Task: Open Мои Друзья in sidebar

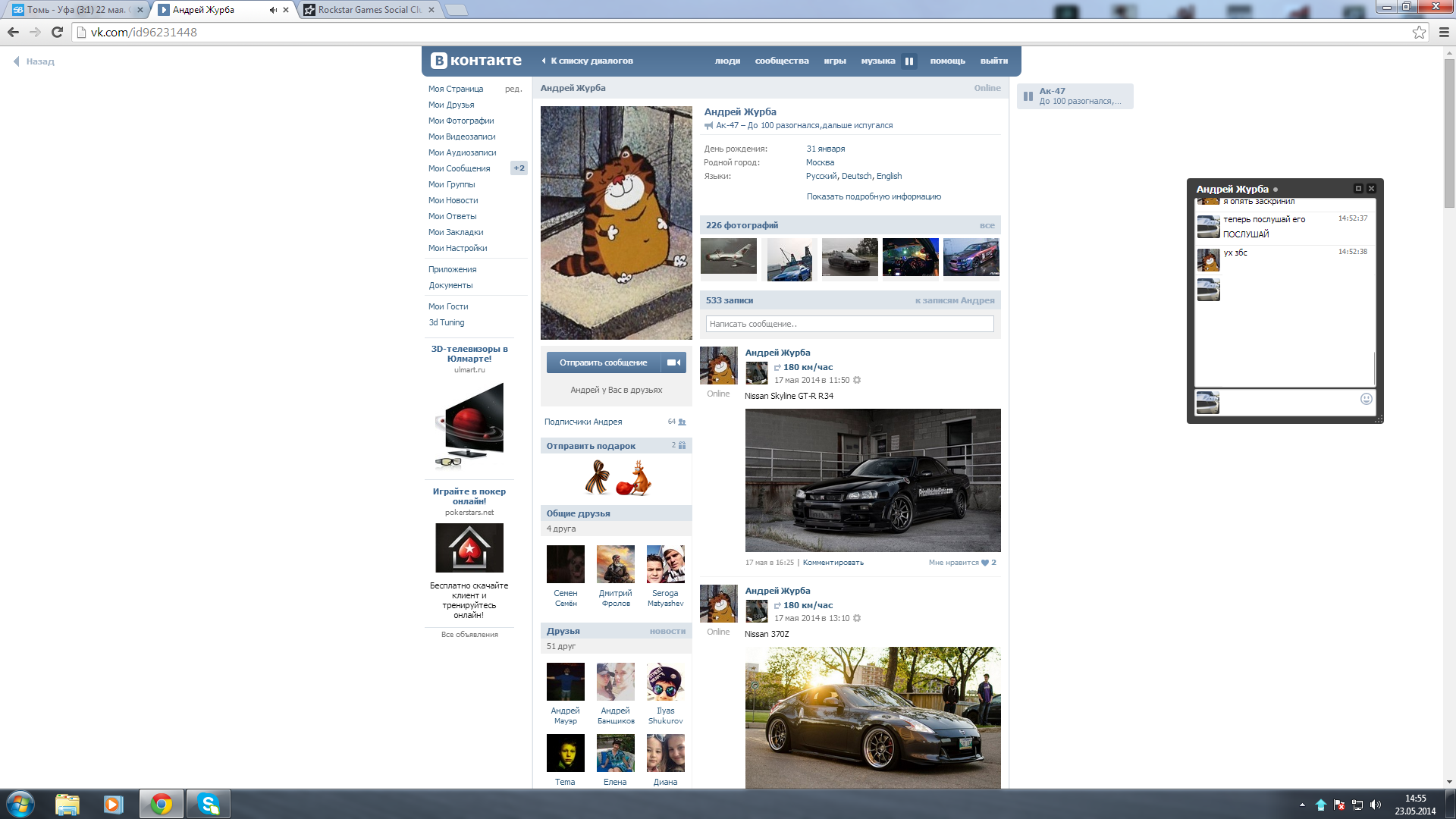Action: [451, 105]
